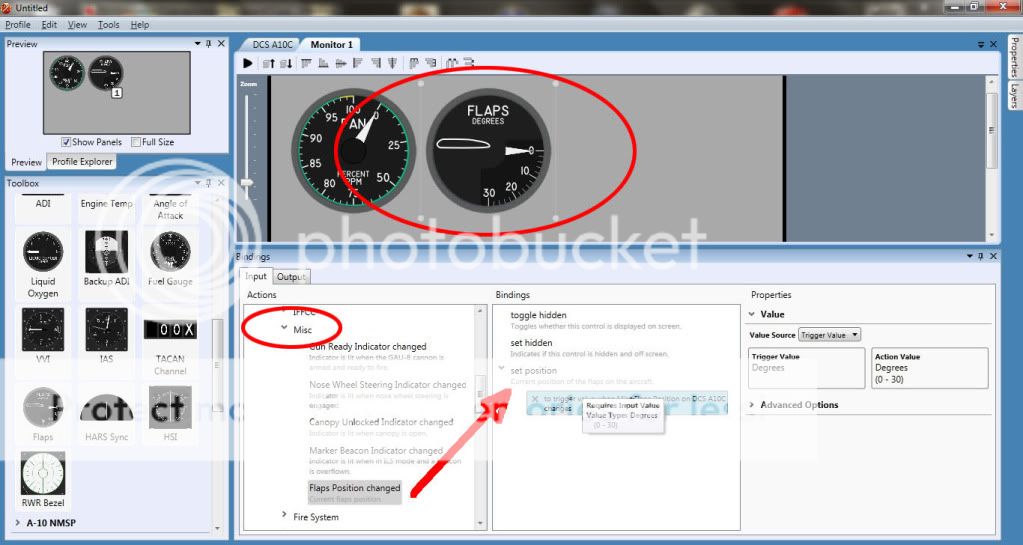Remove the Flaps Position binding with its X

tap(535, 399)
